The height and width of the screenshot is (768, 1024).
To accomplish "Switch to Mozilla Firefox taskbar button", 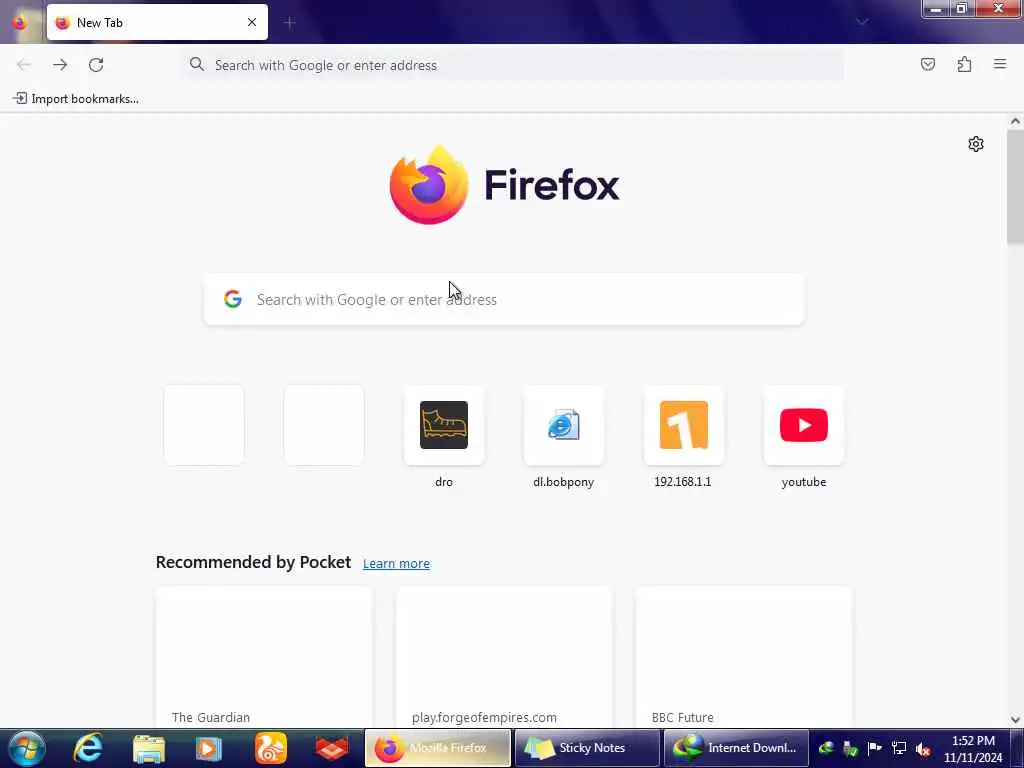I will (438, 748).
